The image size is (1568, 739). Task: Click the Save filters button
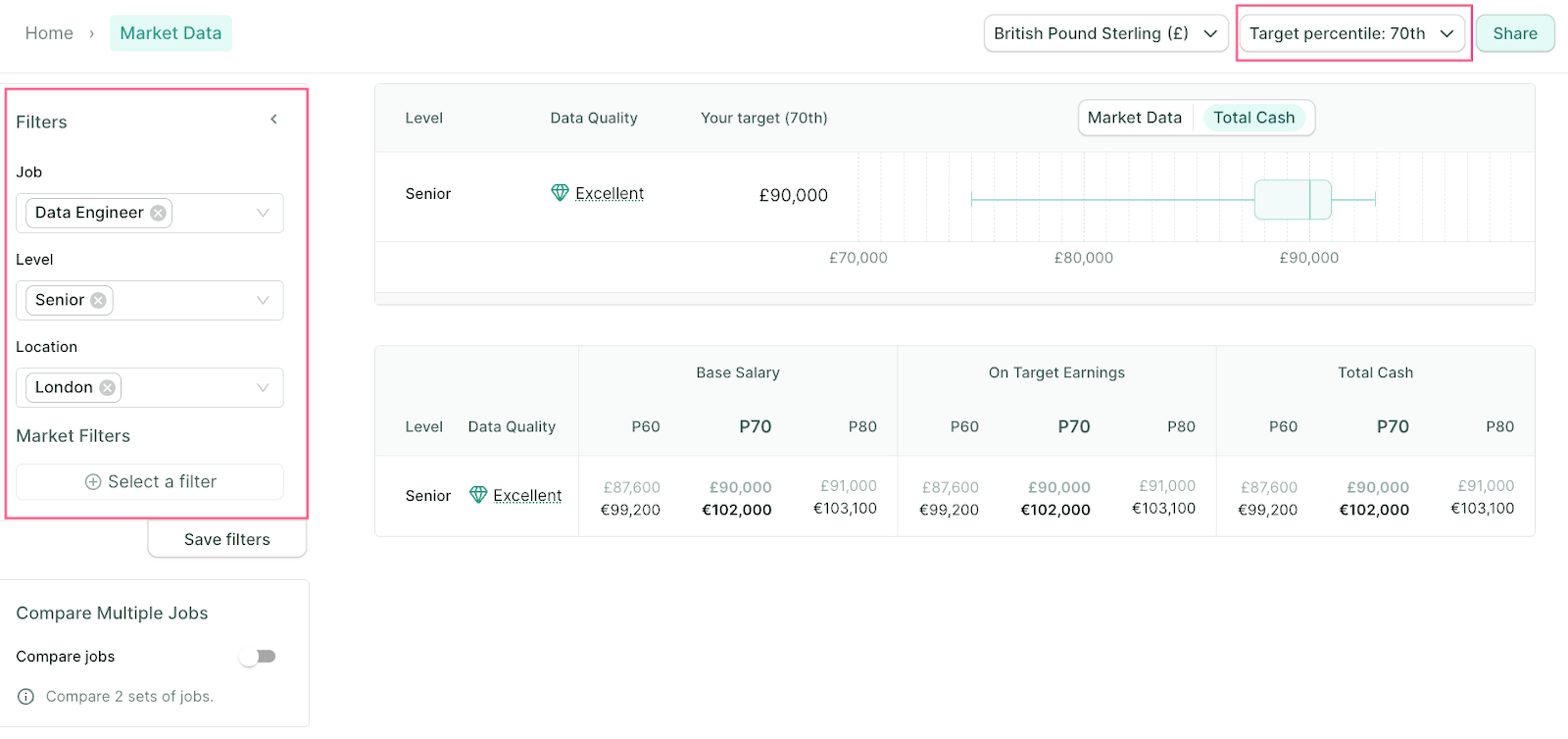(x=227, y=539)
